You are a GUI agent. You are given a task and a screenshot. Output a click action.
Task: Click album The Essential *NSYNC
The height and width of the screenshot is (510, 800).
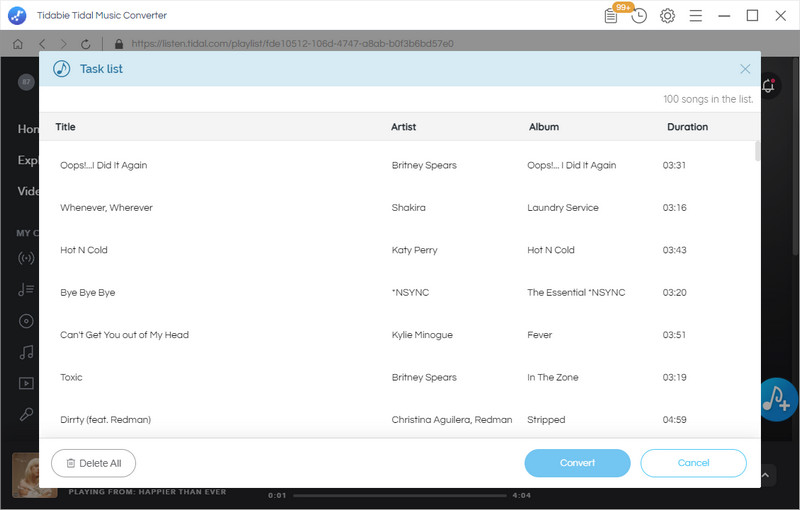pyautogui.click(x=576, y=292)
